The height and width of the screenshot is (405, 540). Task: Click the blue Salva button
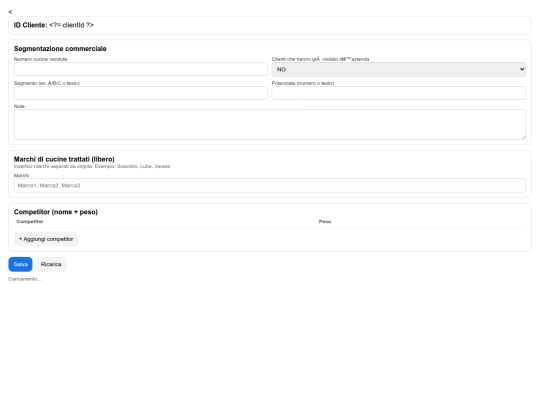coord(20,264)
